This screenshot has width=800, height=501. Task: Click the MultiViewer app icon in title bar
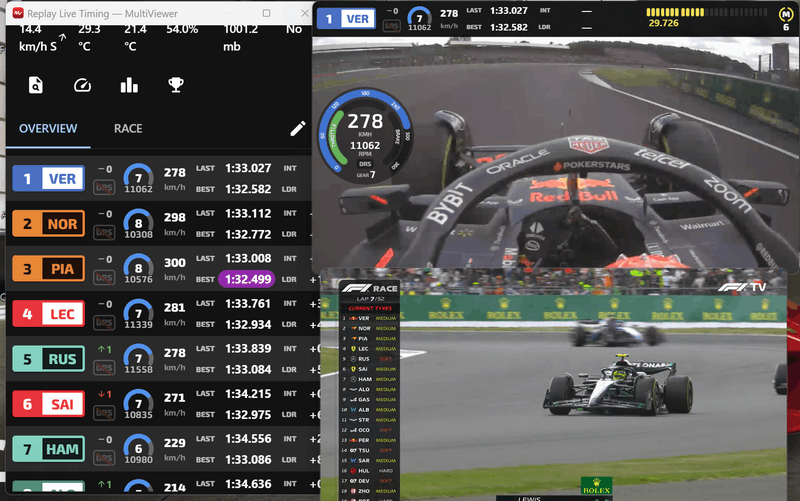coord(18,13)
